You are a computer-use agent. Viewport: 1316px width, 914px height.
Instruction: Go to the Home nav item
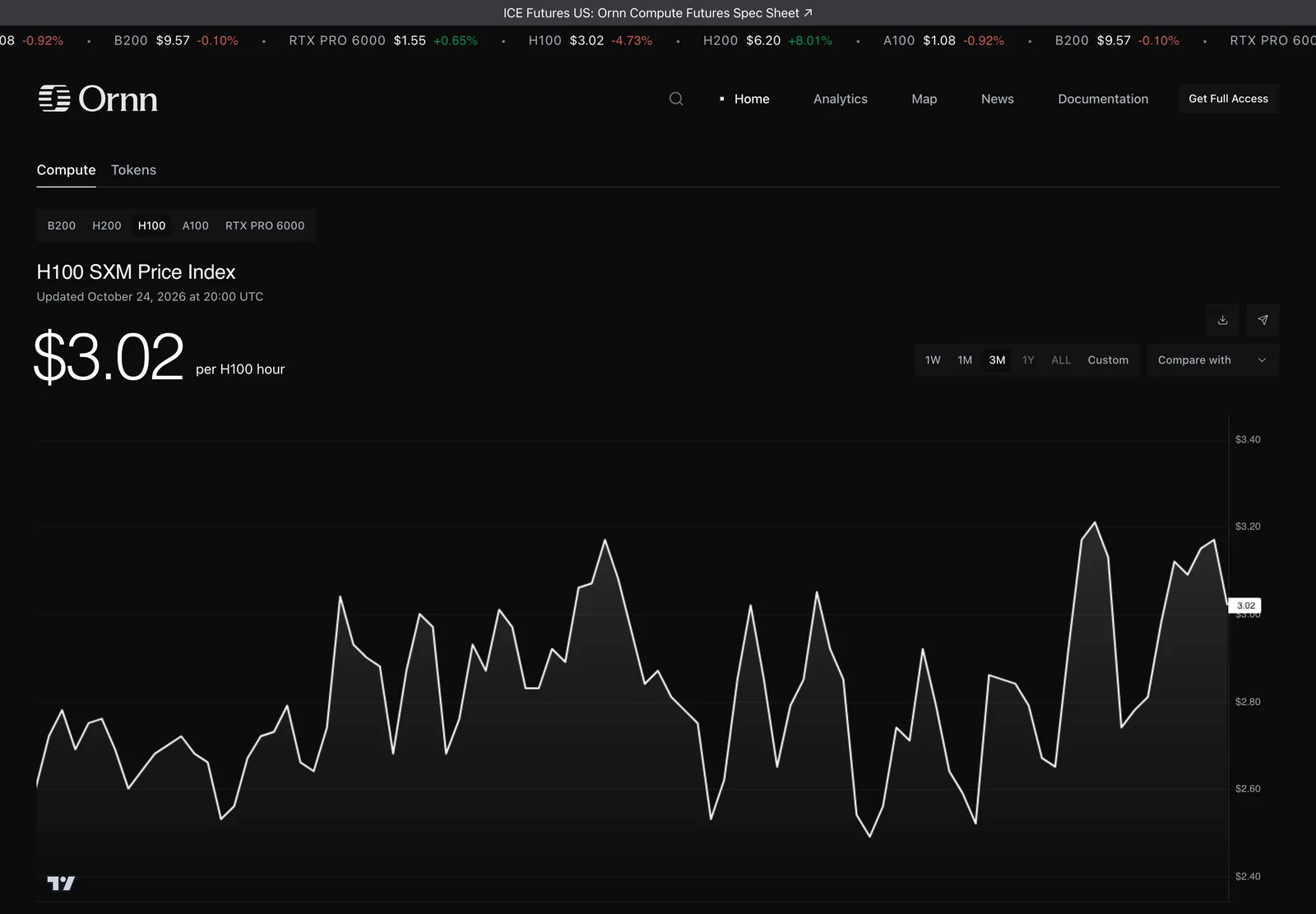tap(752, 99)
